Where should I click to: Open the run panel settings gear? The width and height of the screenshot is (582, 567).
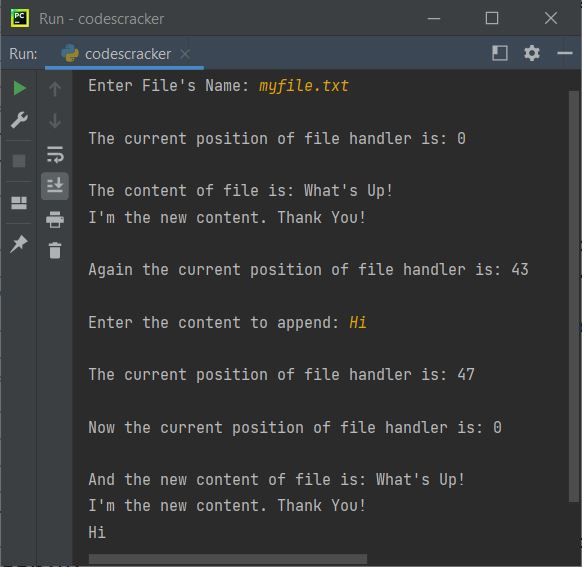pyautogui.click(x=532, y=53)
